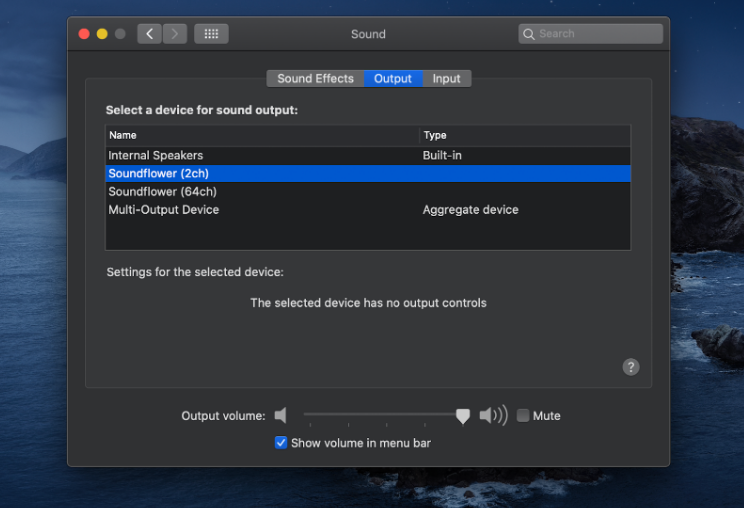Click the forward navigation arrow

click(175, 34)
